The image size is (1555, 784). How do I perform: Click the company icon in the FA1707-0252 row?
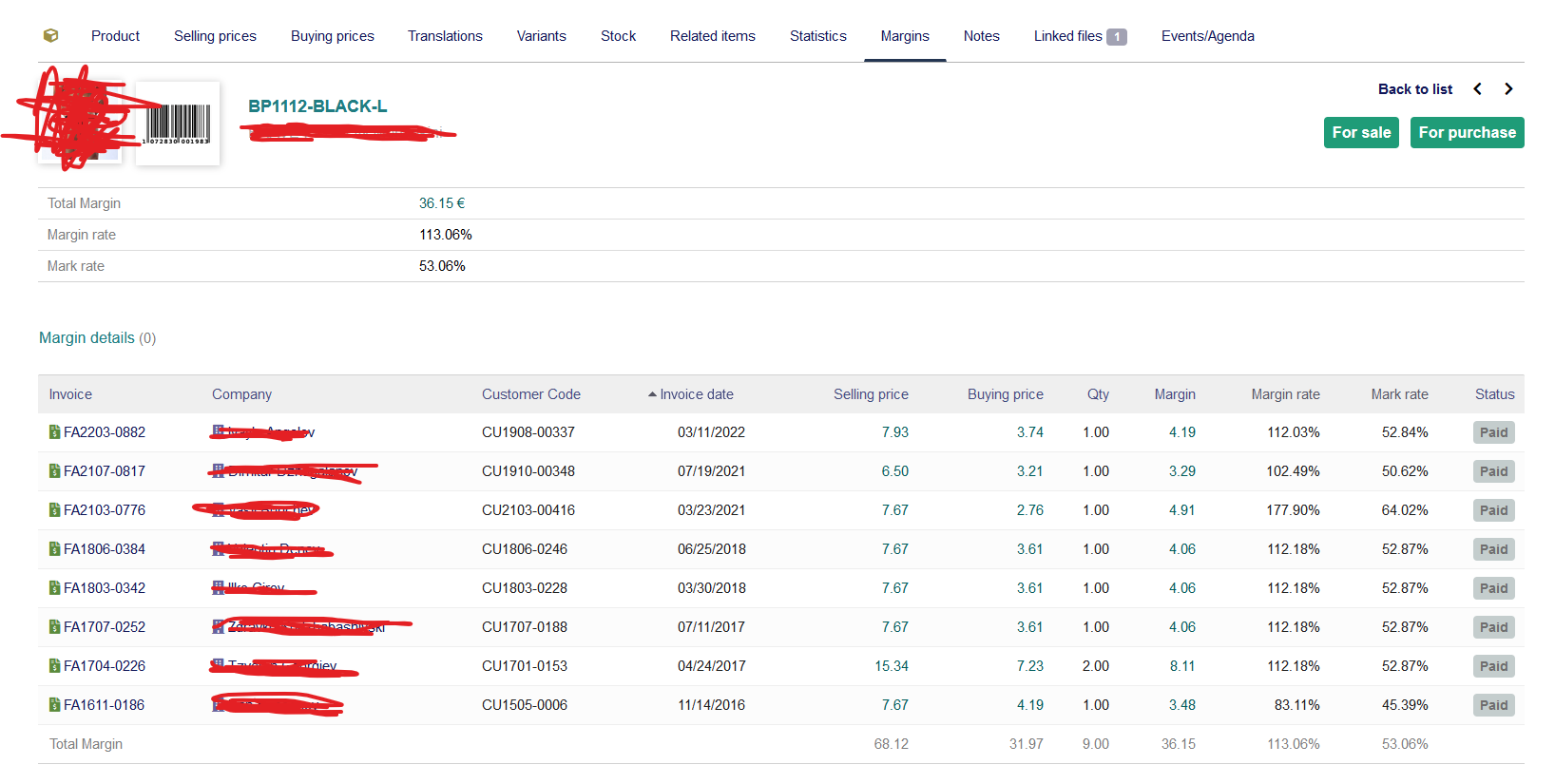pyautogui.click(x=219, y=626)
